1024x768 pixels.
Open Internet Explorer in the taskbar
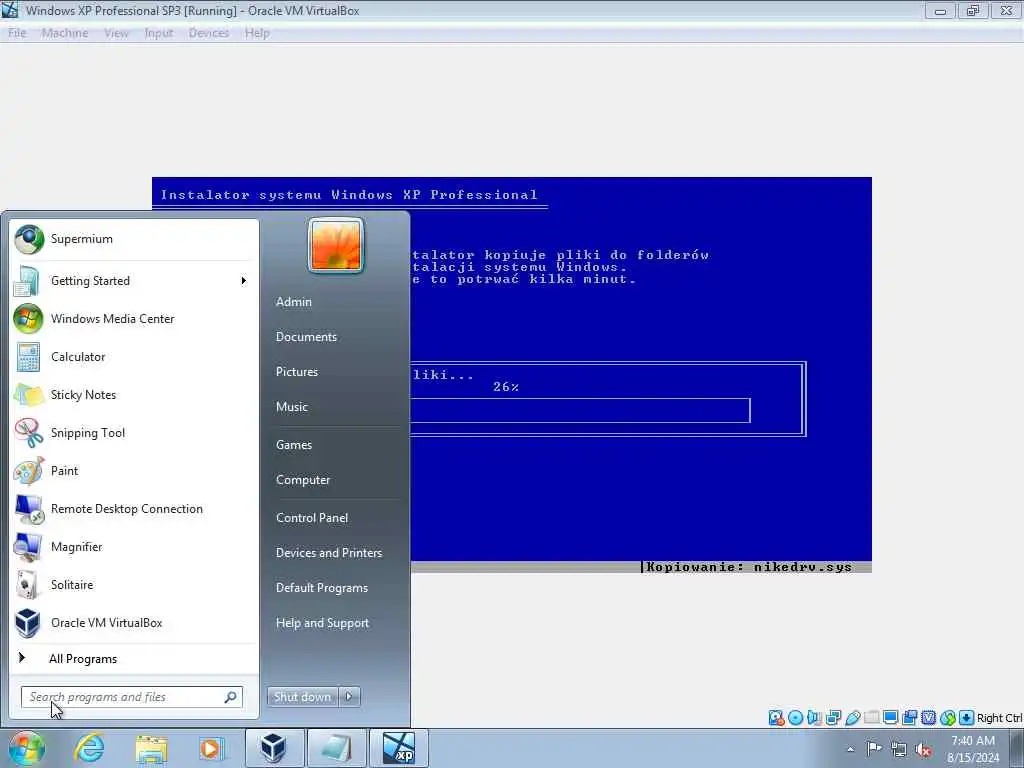point(89,748)
